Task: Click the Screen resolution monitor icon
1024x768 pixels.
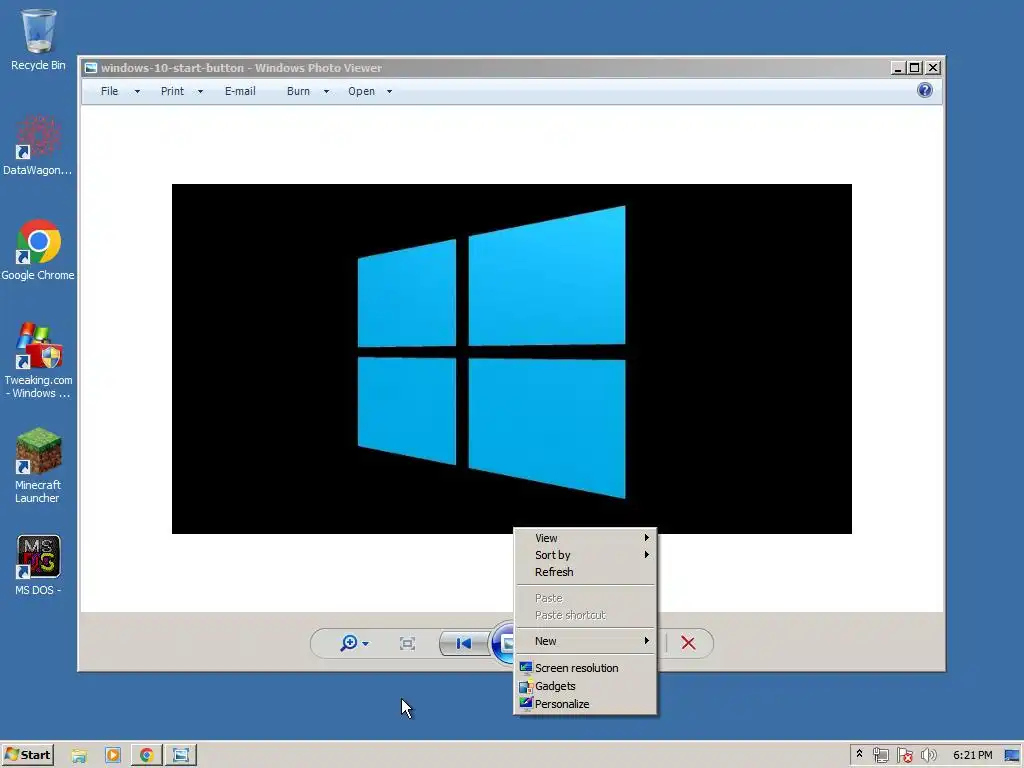Action: (526, 667)
